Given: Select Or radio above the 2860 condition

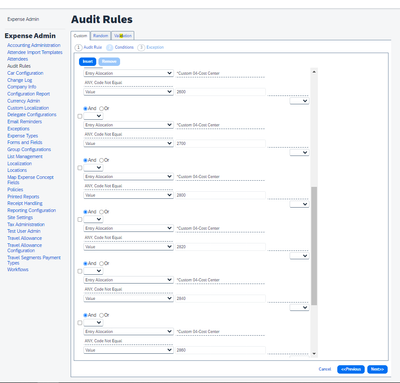Looking at the screenshot, I should 101,315.
